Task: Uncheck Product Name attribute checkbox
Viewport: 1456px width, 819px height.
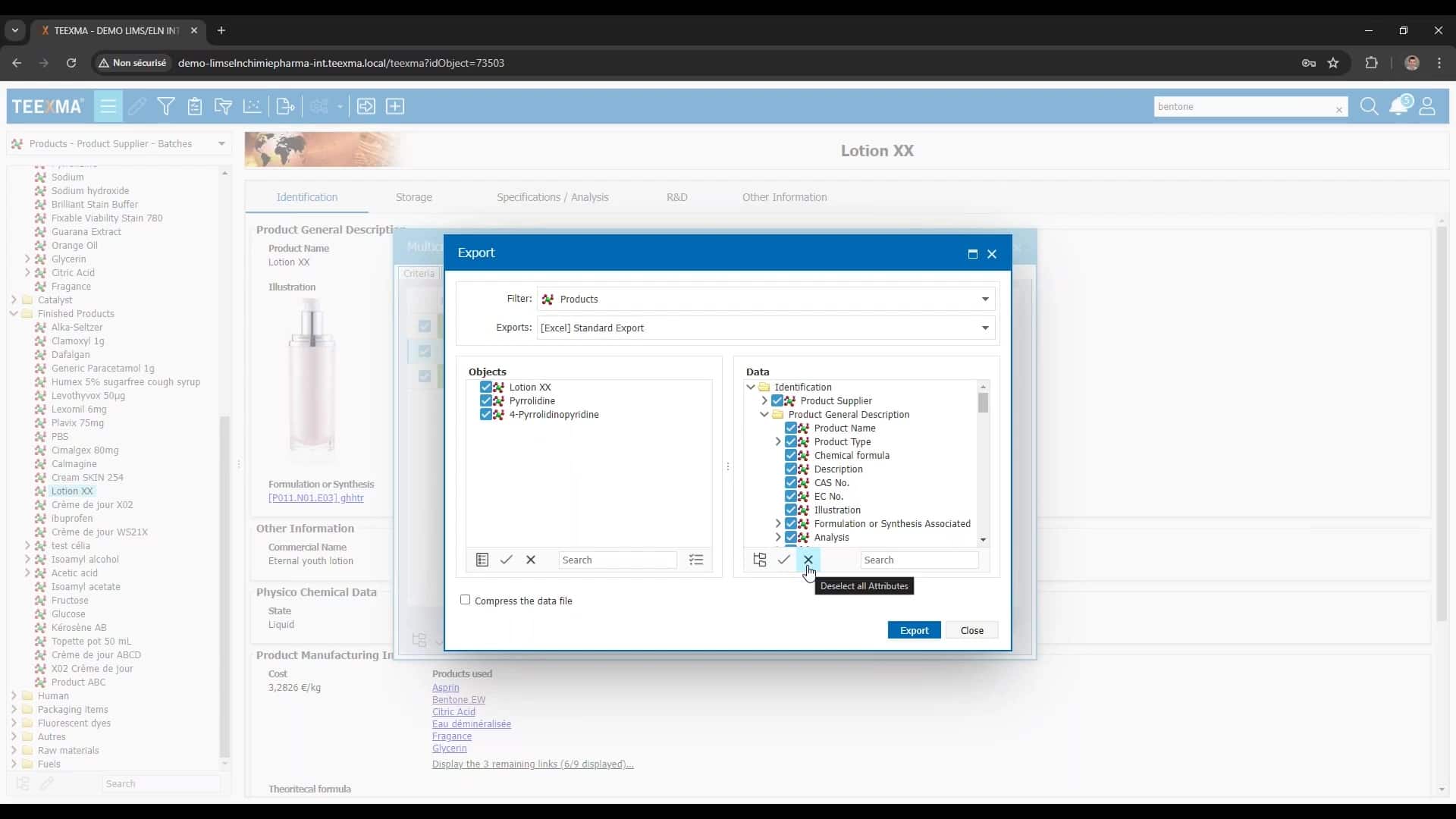Action: coord(791,428)
